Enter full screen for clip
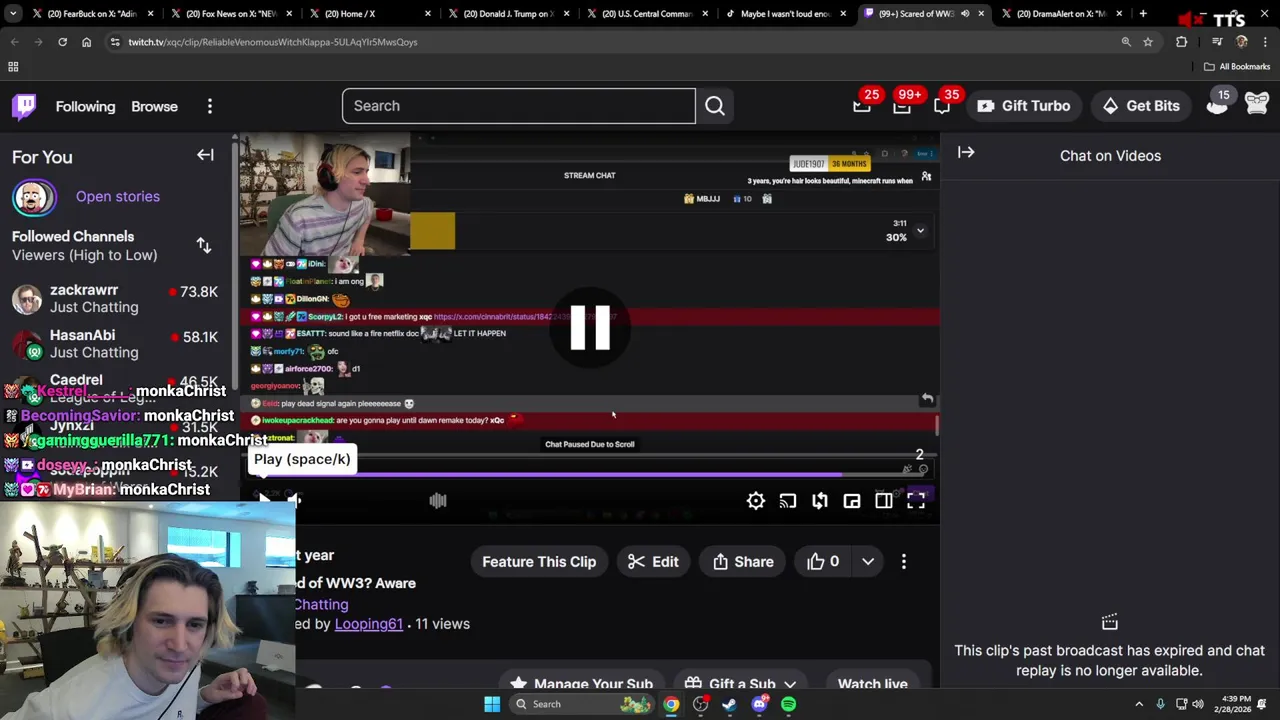This screenshot has width=1280, height=720. [916, 501]
